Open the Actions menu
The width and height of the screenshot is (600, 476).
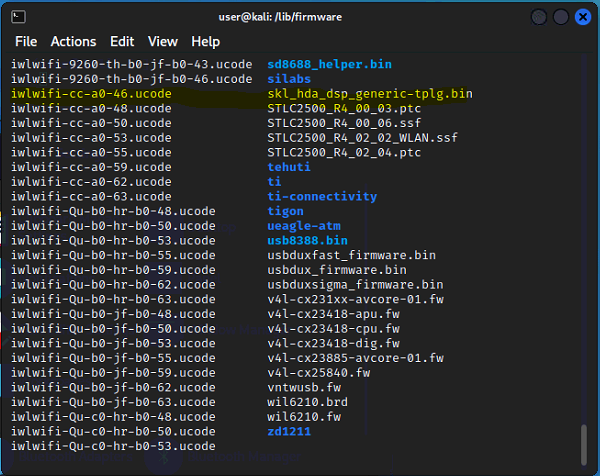[x=73, y=41]
